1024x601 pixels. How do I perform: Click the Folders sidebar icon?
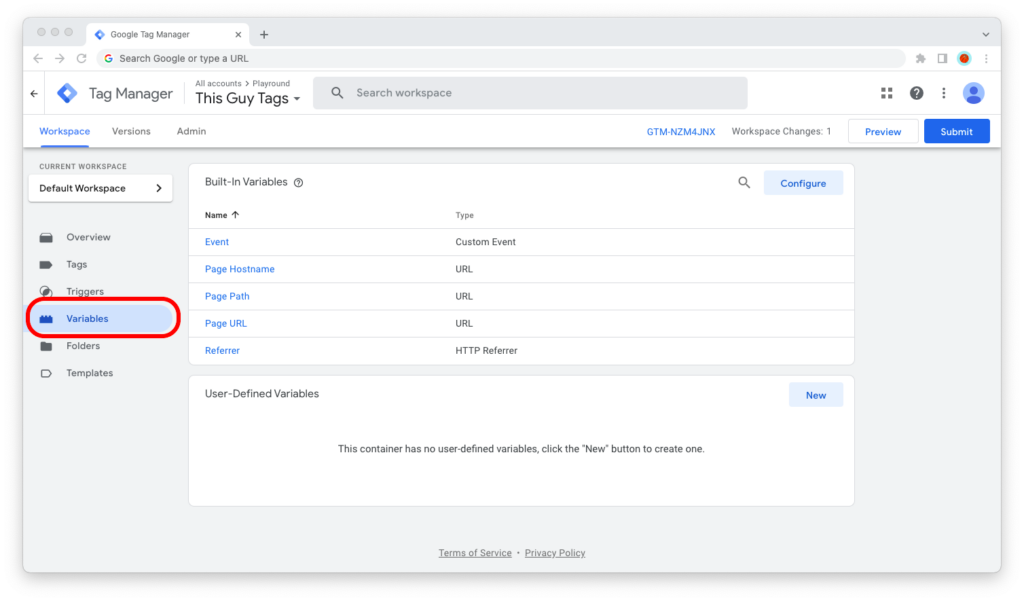[x=46, y=346]
